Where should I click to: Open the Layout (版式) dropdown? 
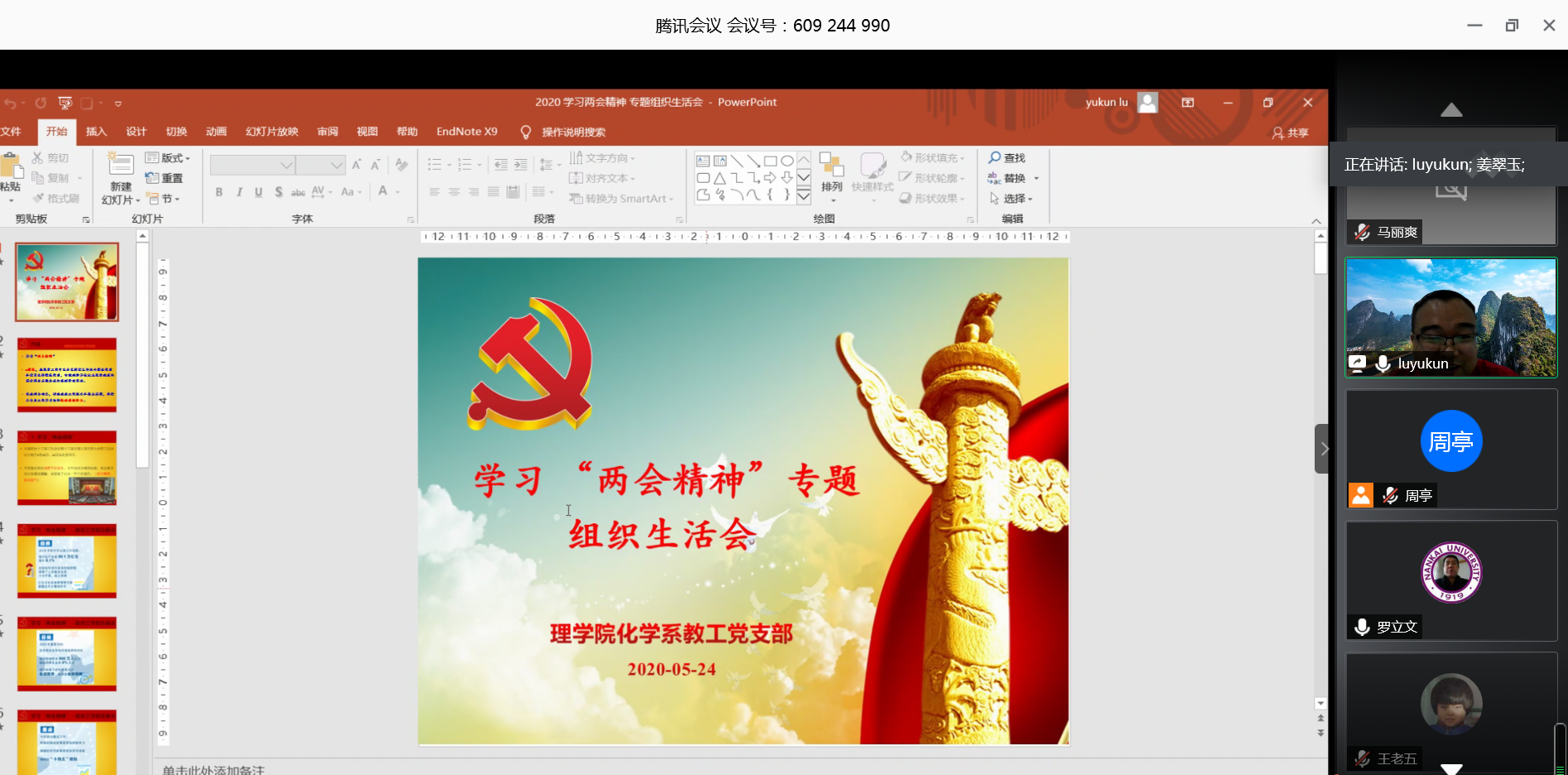(x=167, y=157)
